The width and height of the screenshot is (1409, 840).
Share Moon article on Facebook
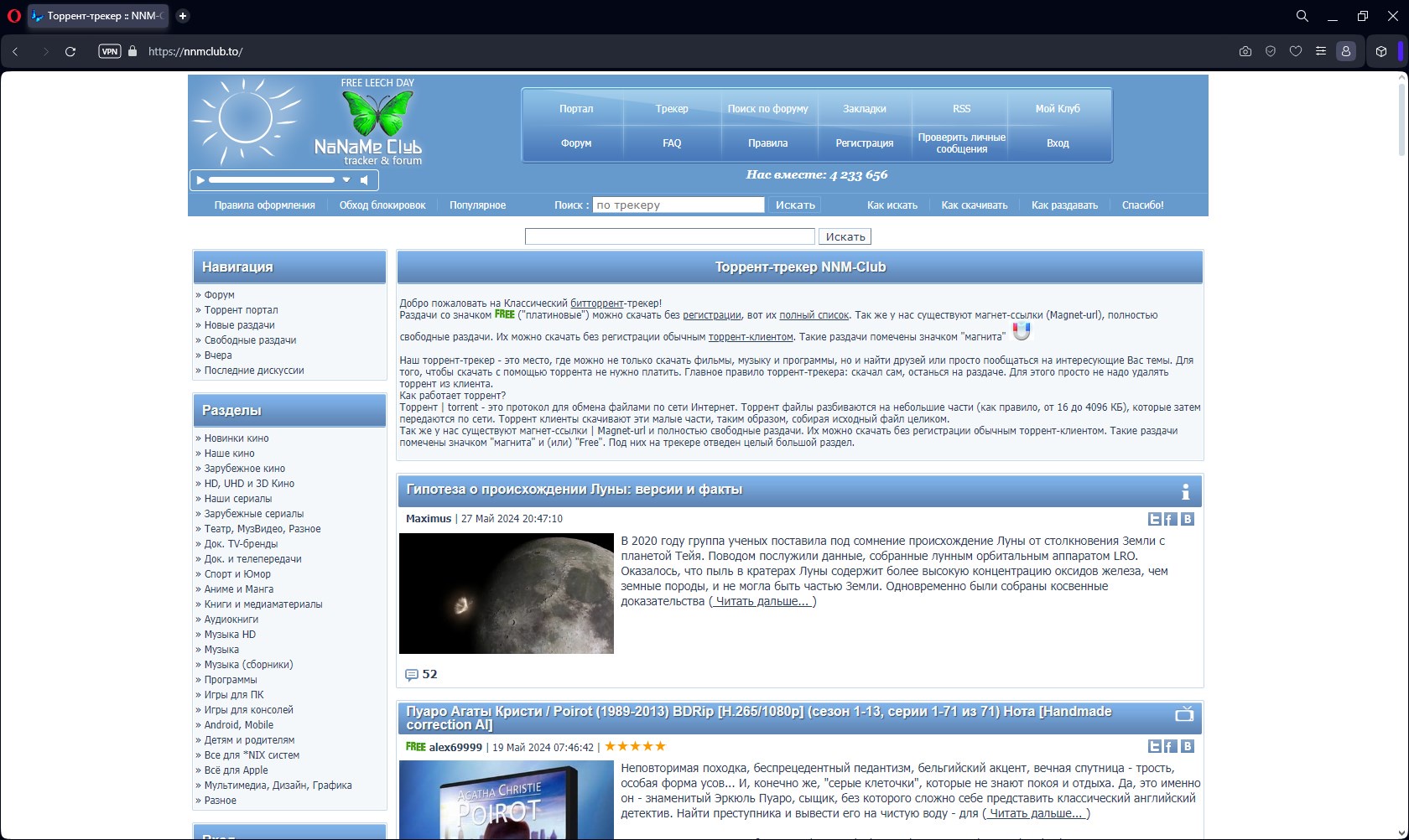tap(1170, 520)
